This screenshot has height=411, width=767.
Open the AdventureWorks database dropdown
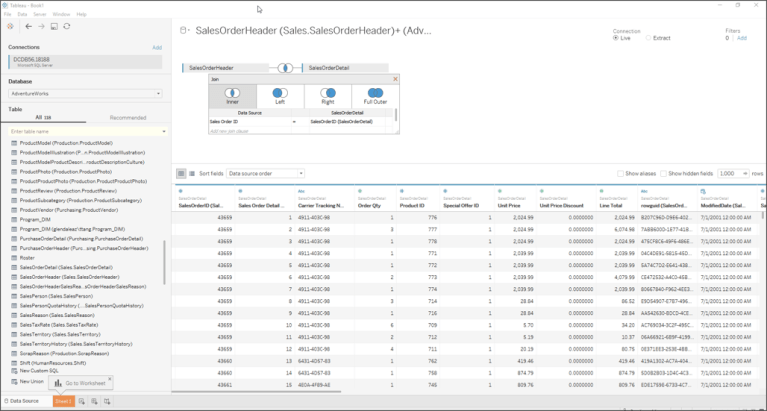[84, 93]
